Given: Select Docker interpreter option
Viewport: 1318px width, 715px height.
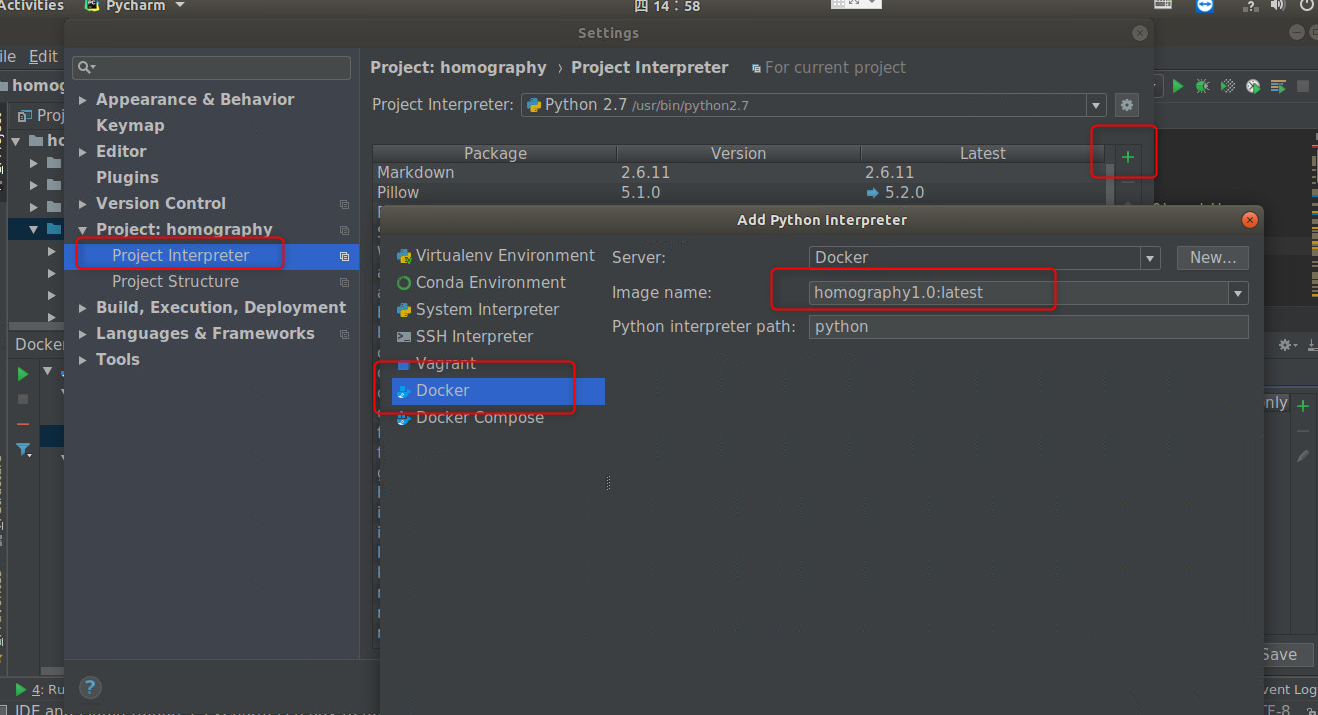Looking at the screenshot, I should [497, 391].
